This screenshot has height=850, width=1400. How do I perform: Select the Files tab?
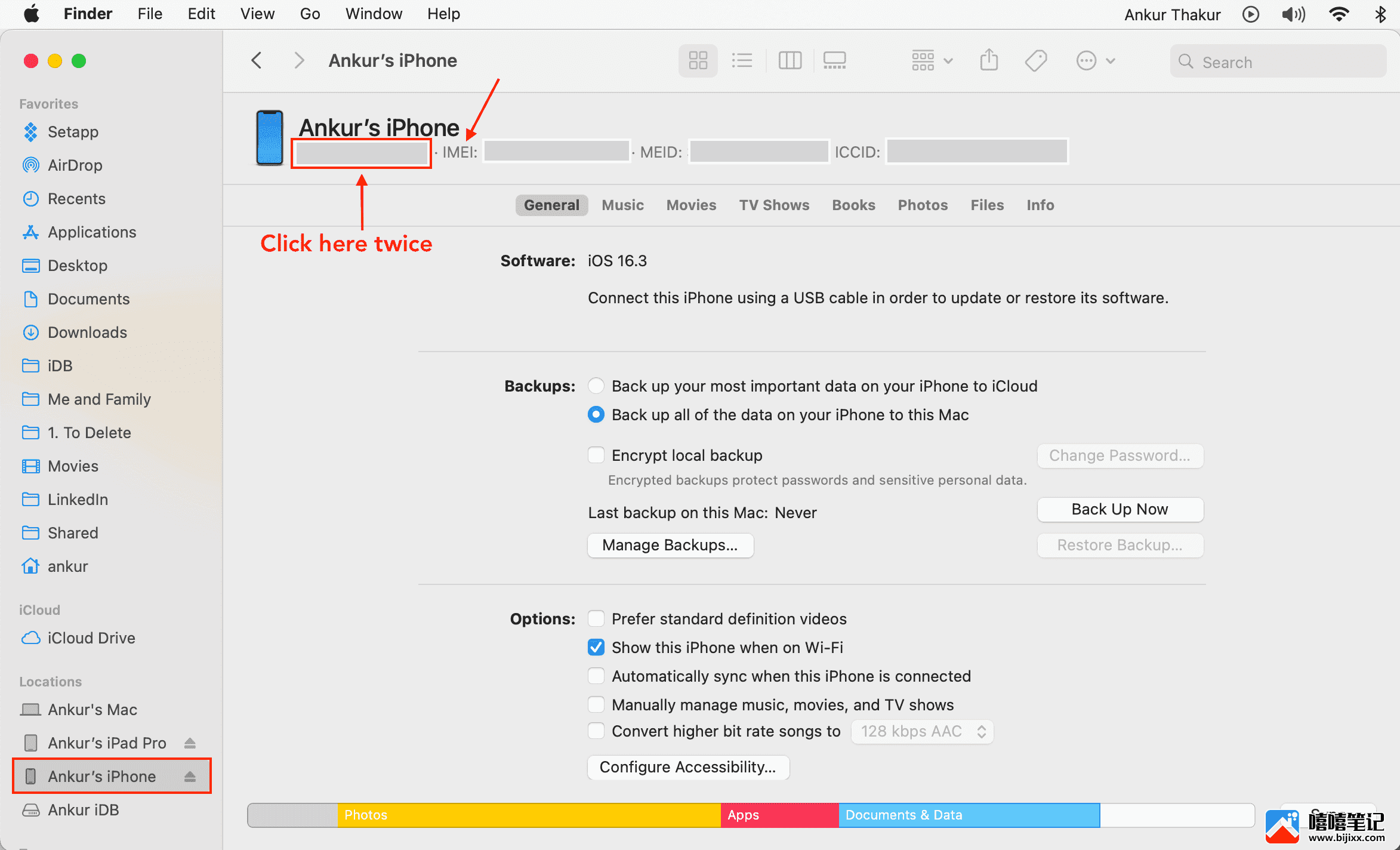click(986, 206)
